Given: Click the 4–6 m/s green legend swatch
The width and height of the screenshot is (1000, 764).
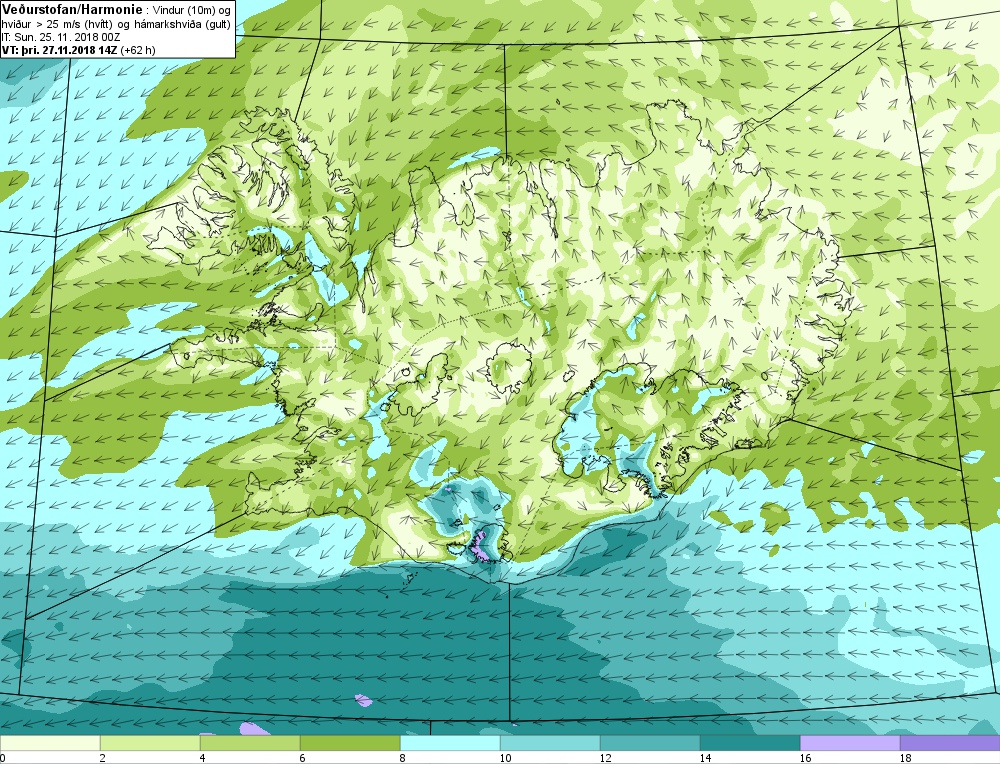Looking at the screenshot, I should (x=250, y=743).
